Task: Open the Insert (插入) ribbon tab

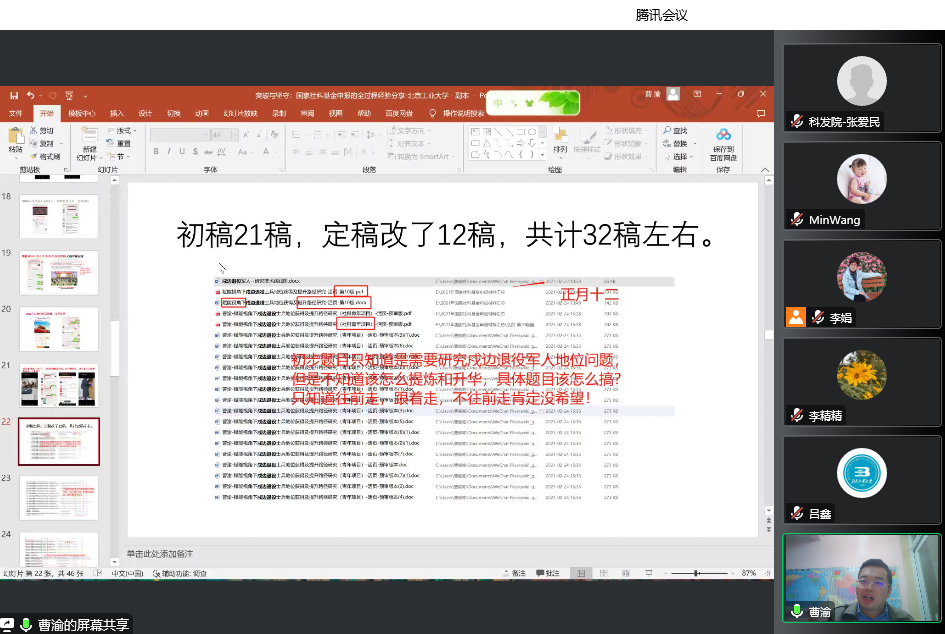Action: coord(117,113)
